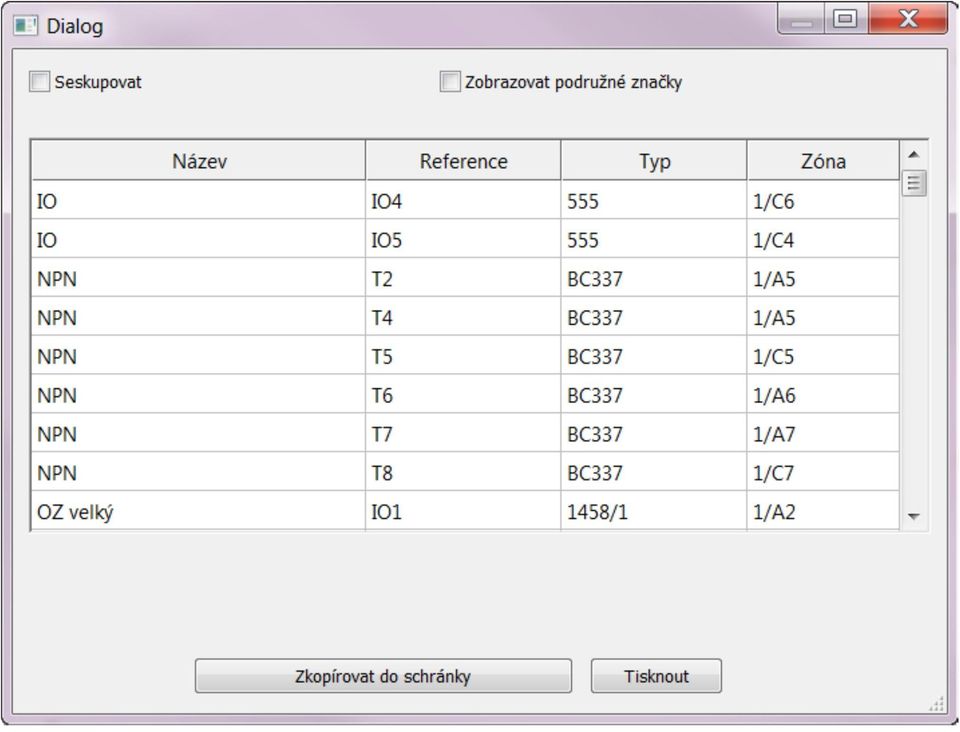Maximize the Dialog window

click(x=846, y=20)
